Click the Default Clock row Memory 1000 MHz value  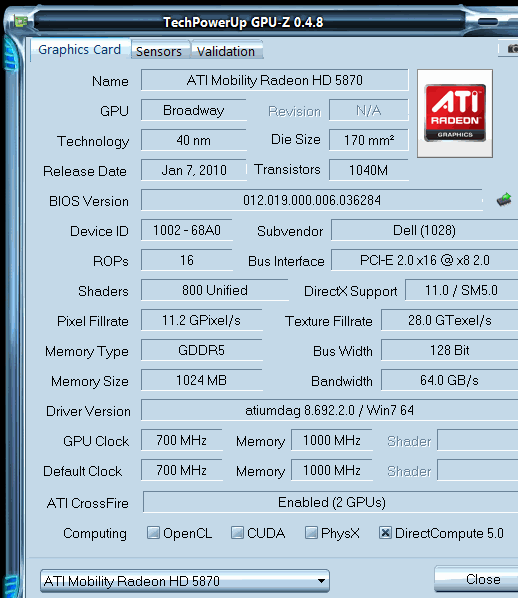tap(332, 470)
